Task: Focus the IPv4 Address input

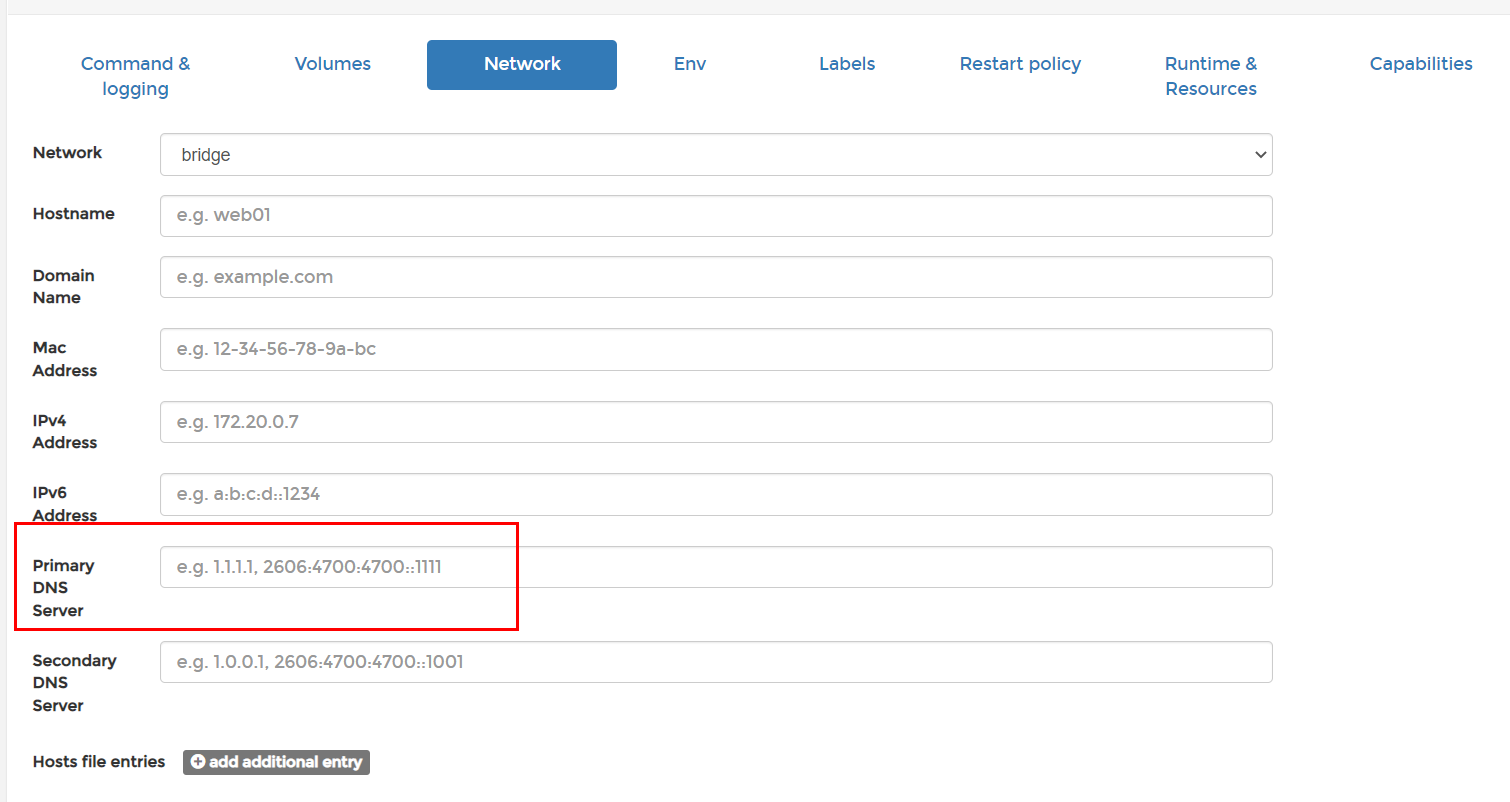Action: tap(715, 422)
